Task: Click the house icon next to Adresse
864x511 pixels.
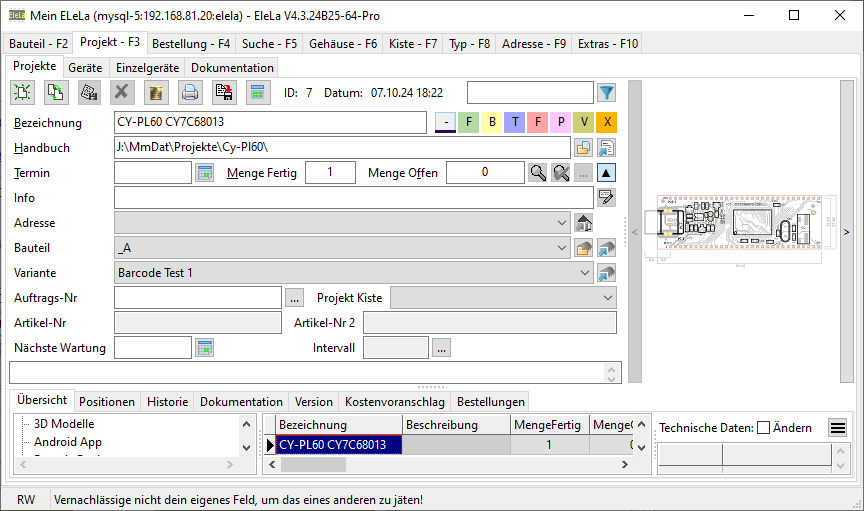Action: (x=585, y=223)
